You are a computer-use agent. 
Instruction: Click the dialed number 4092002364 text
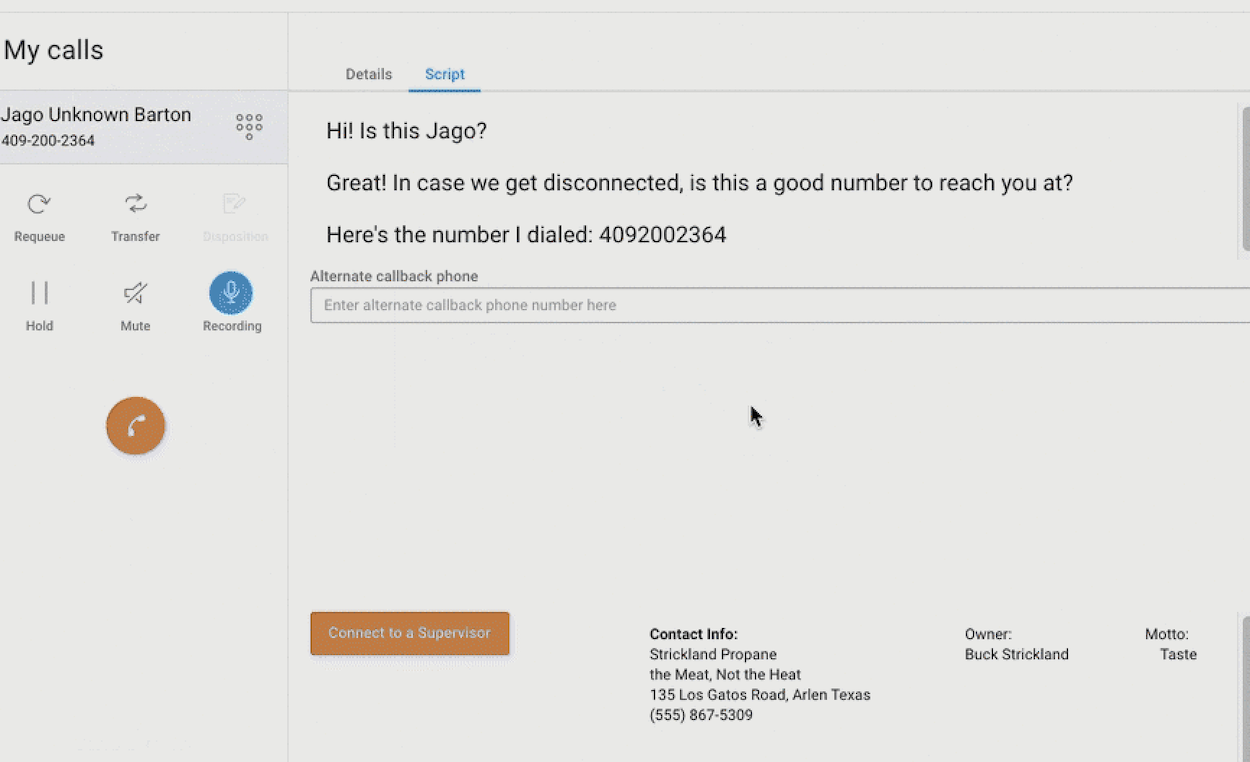tap(663, 235)
